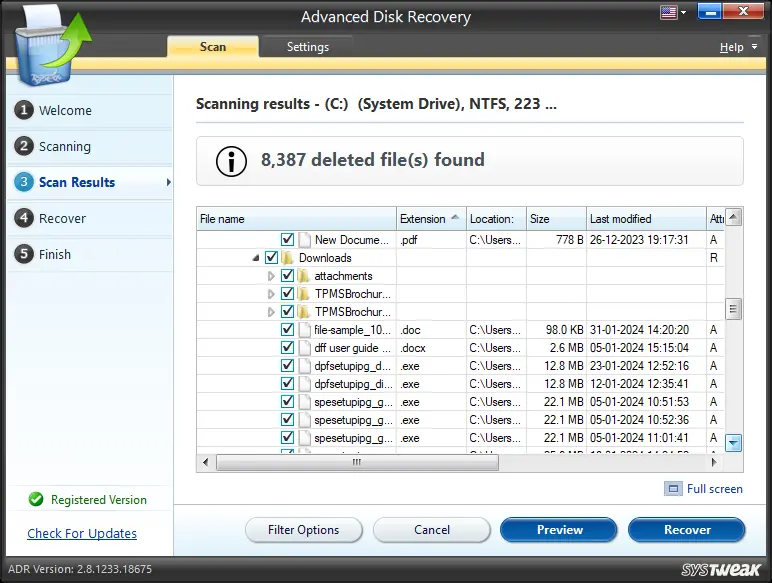
Task: Click the Full screen icon
Action: [x=673, y=489]
